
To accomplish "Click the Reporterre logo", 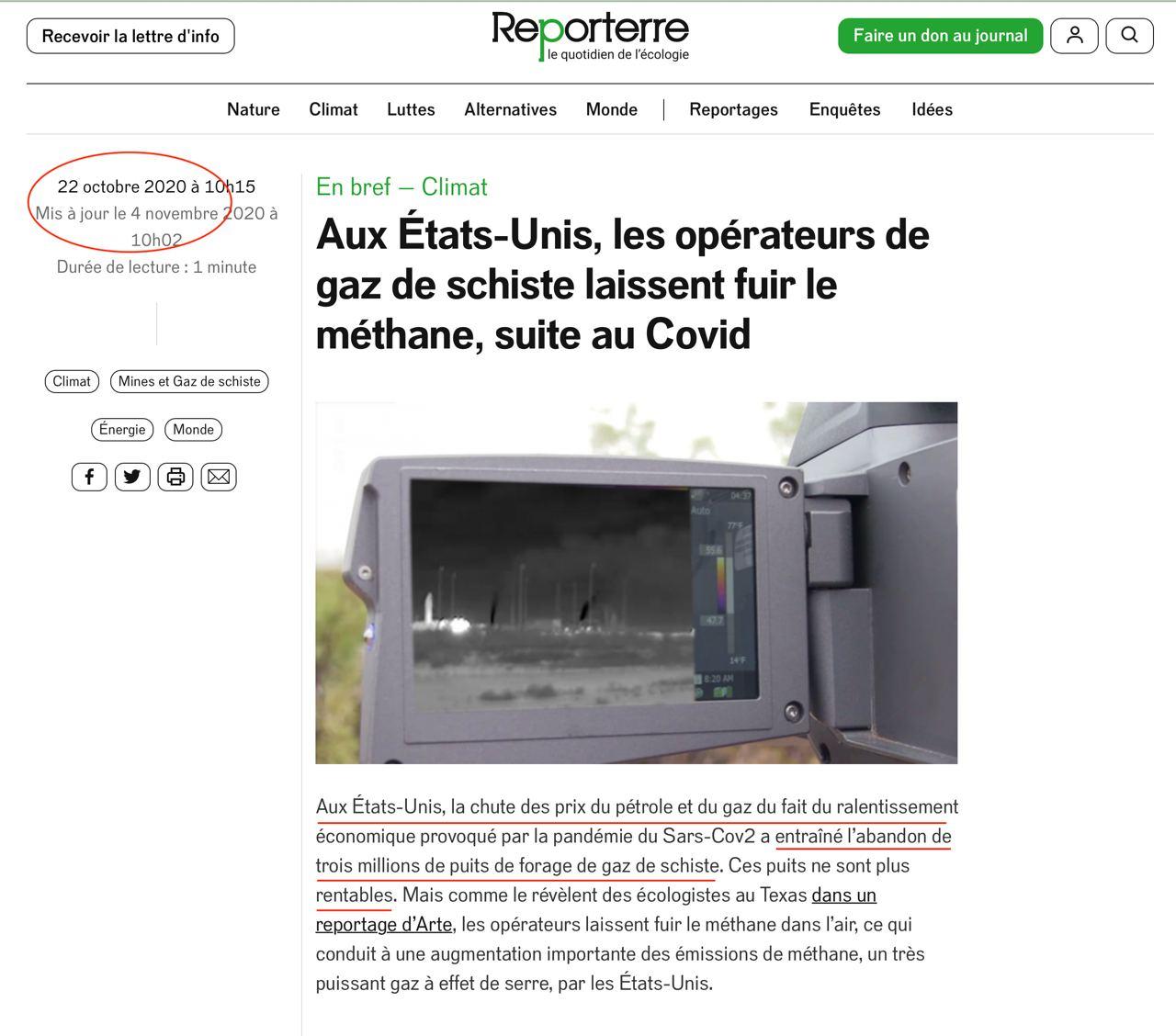I will [590, 36].
